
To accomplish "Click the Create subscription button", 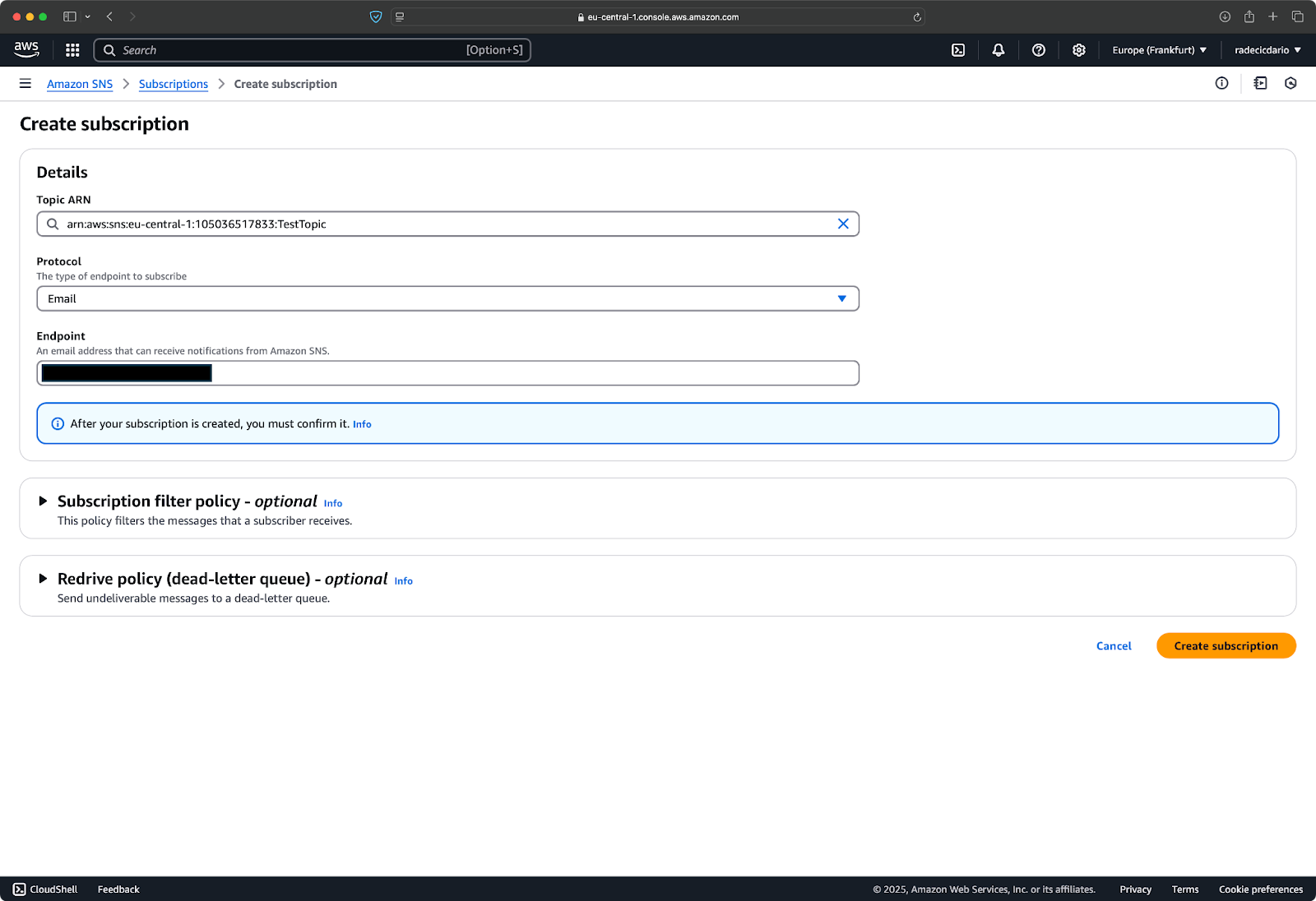I will [x=1226, y=646].
